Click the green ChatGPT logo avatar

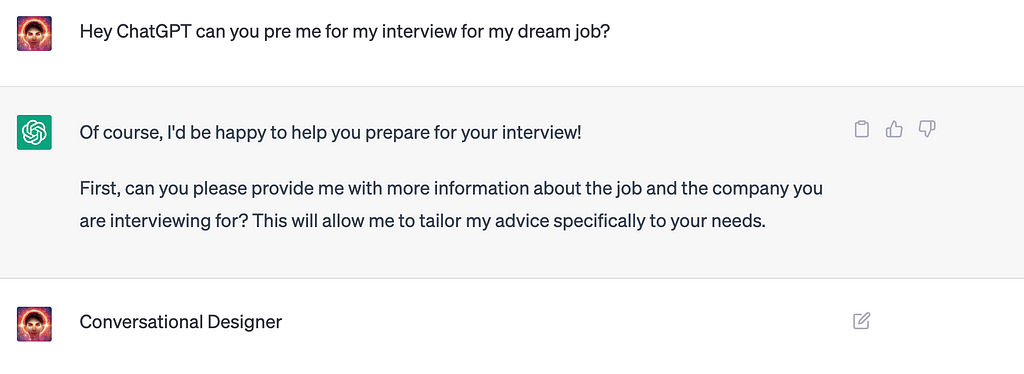coord(34,132)
